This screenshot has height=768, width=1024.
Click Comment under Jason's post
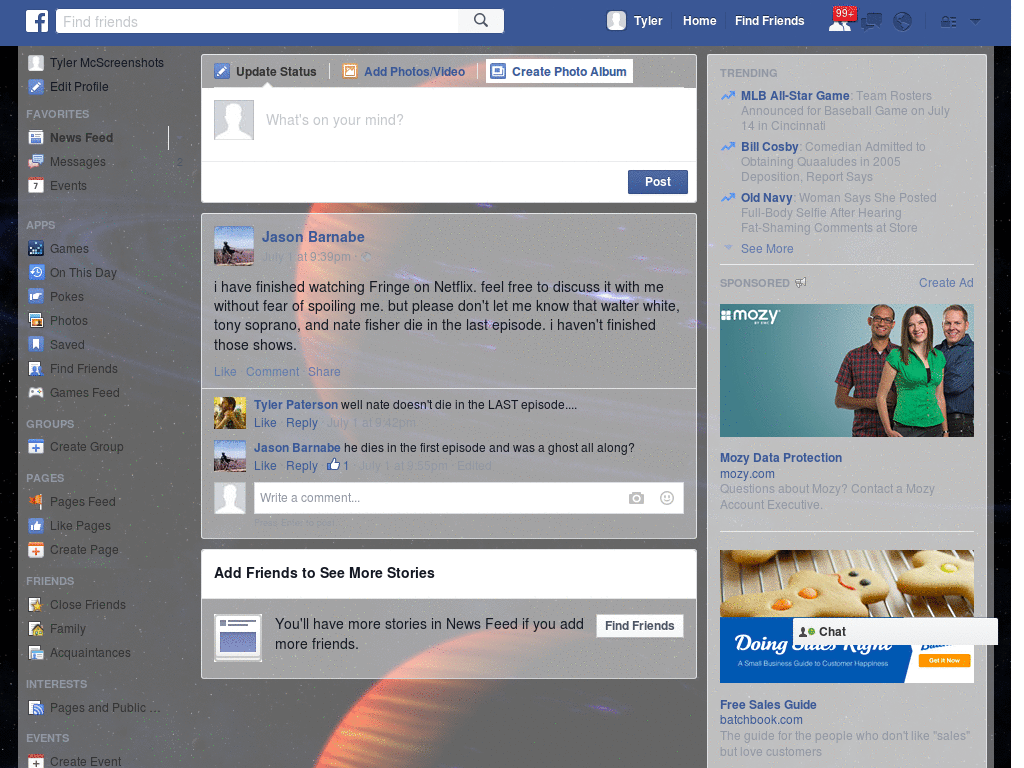(272, 372)
